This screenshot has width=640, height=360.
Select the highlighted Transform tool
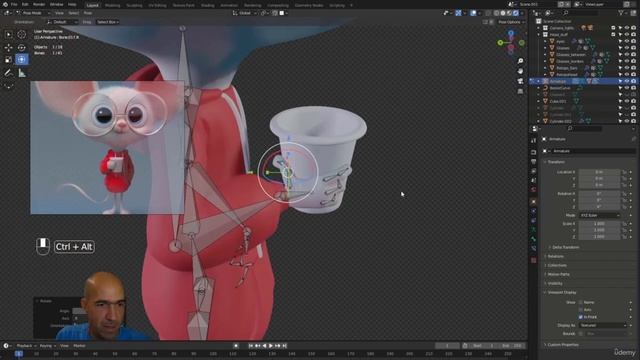coord(22,60)
